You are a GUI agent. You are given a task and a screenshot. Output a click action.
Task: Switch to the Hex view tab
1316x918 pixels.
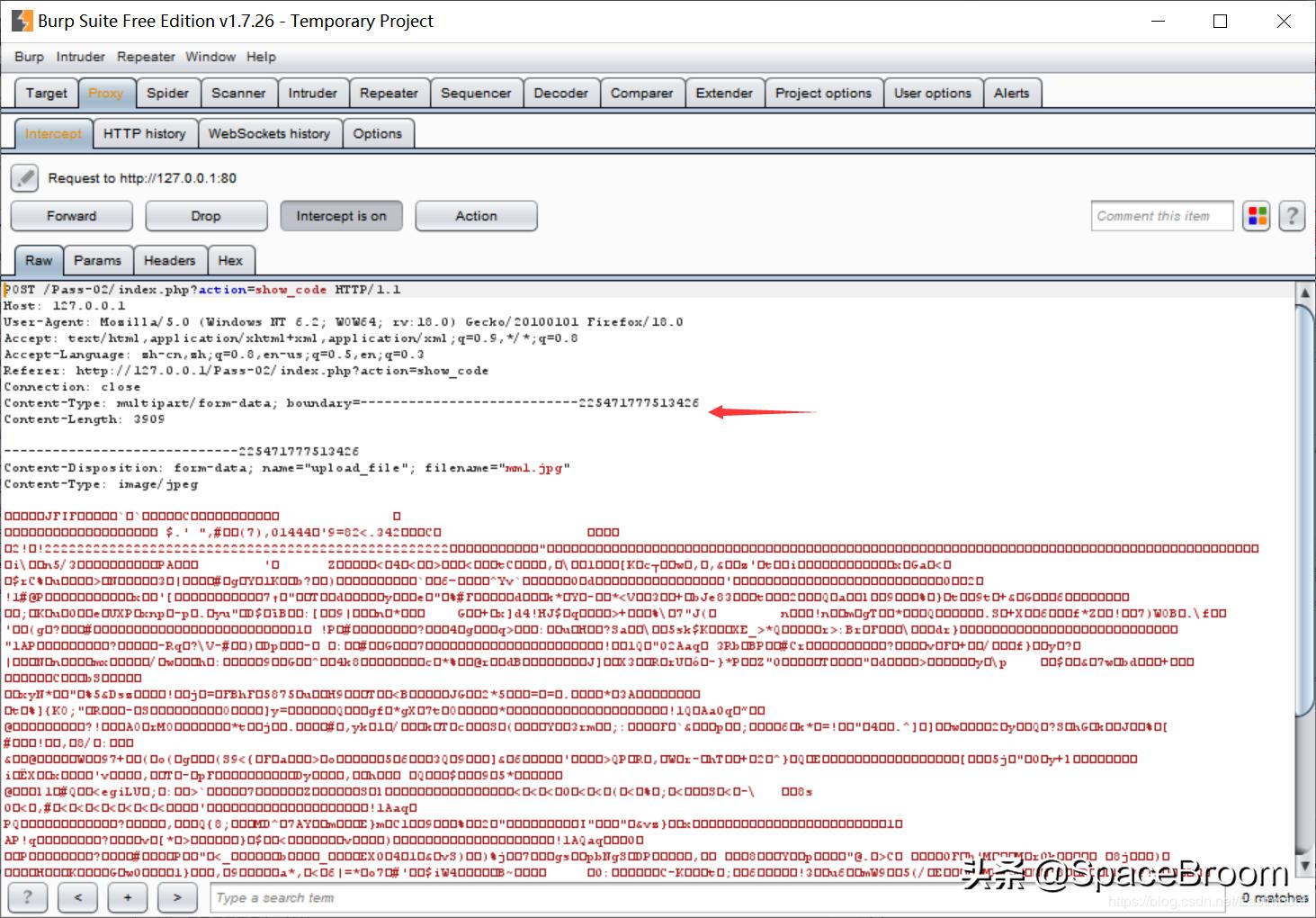(230, 260)
